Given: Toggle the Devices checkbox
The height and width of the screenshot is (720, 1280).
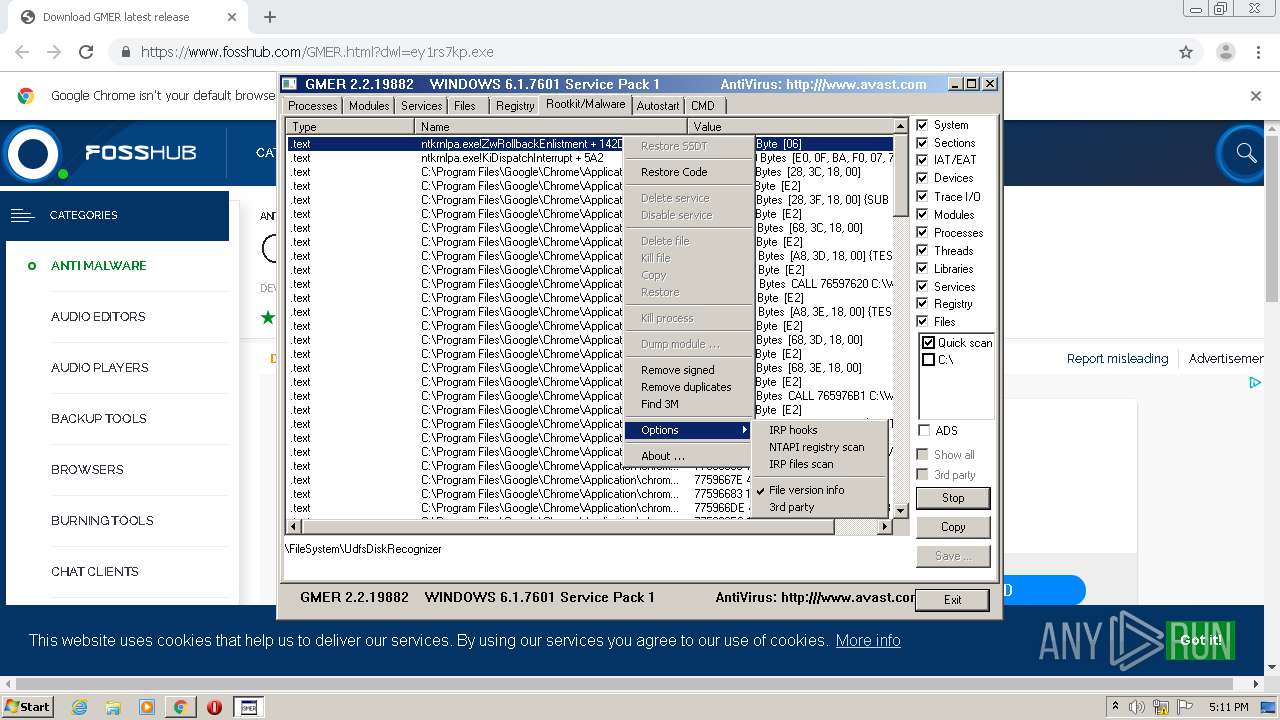Looking at the screenshot, I should coord(923,178).
